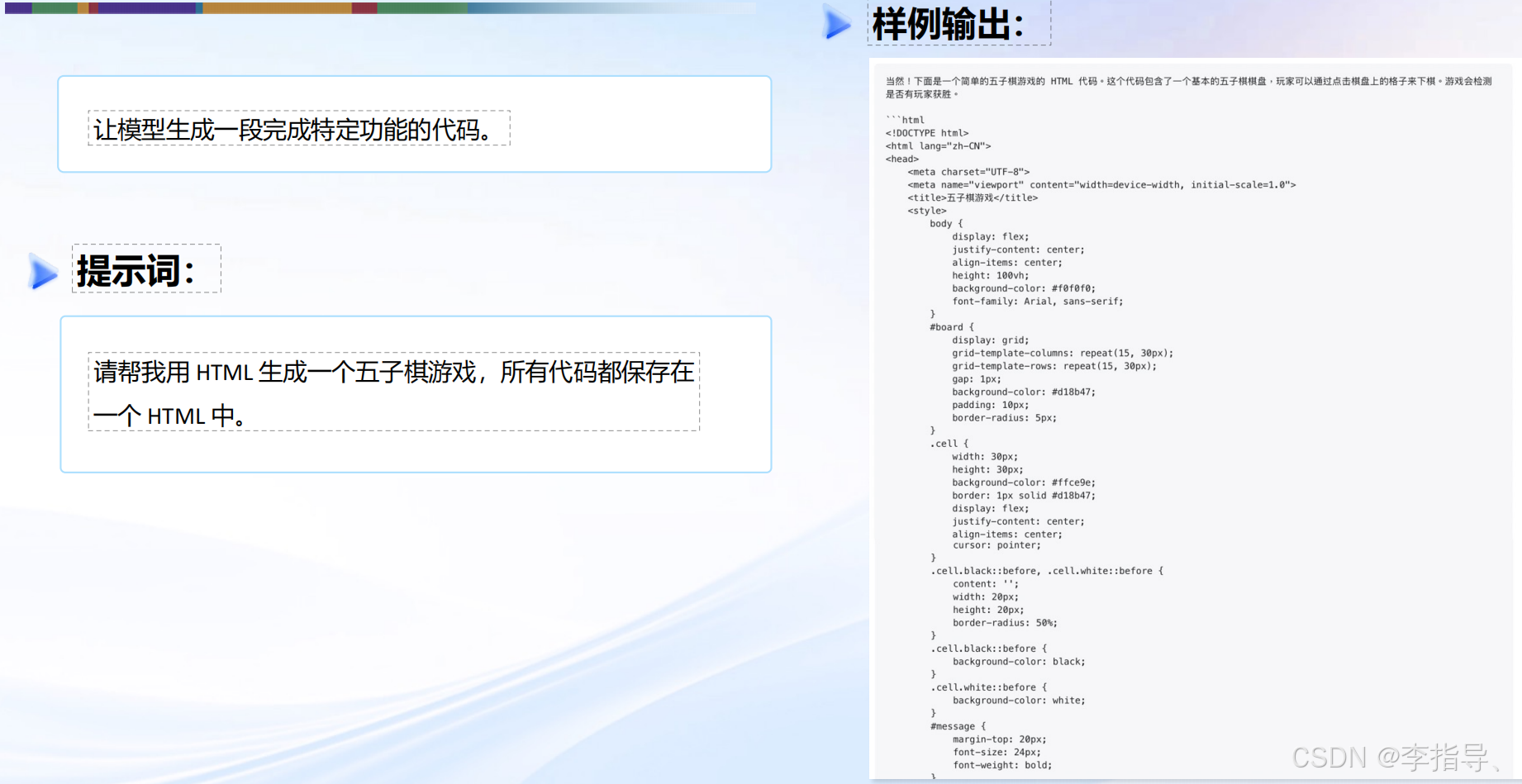
Task: Click the blue arrow beside 样例输出
Action: pos(837,23)
